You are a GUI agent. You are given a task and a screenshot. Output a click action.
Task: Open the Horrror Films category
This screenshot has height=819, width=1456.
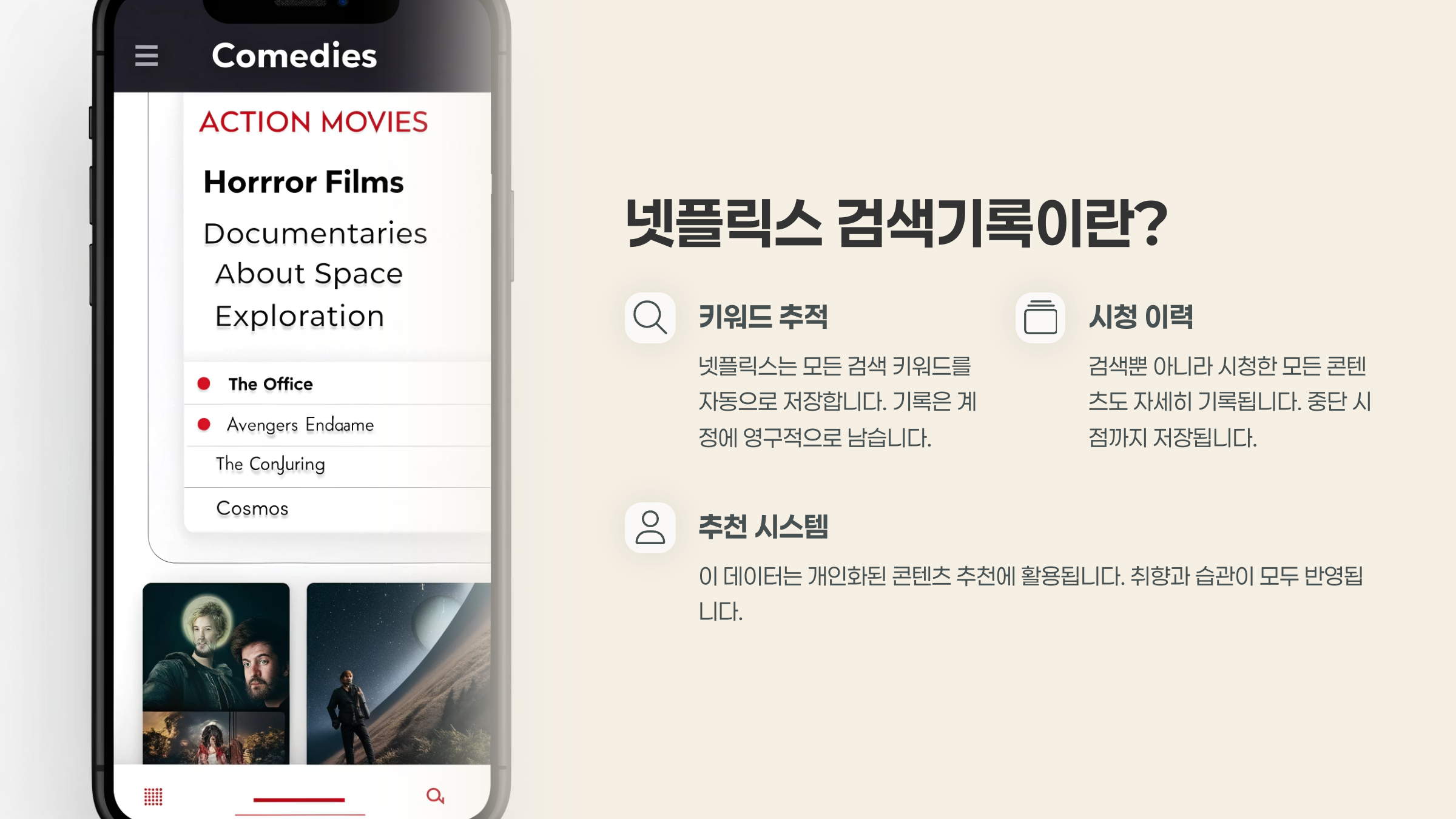303,182
